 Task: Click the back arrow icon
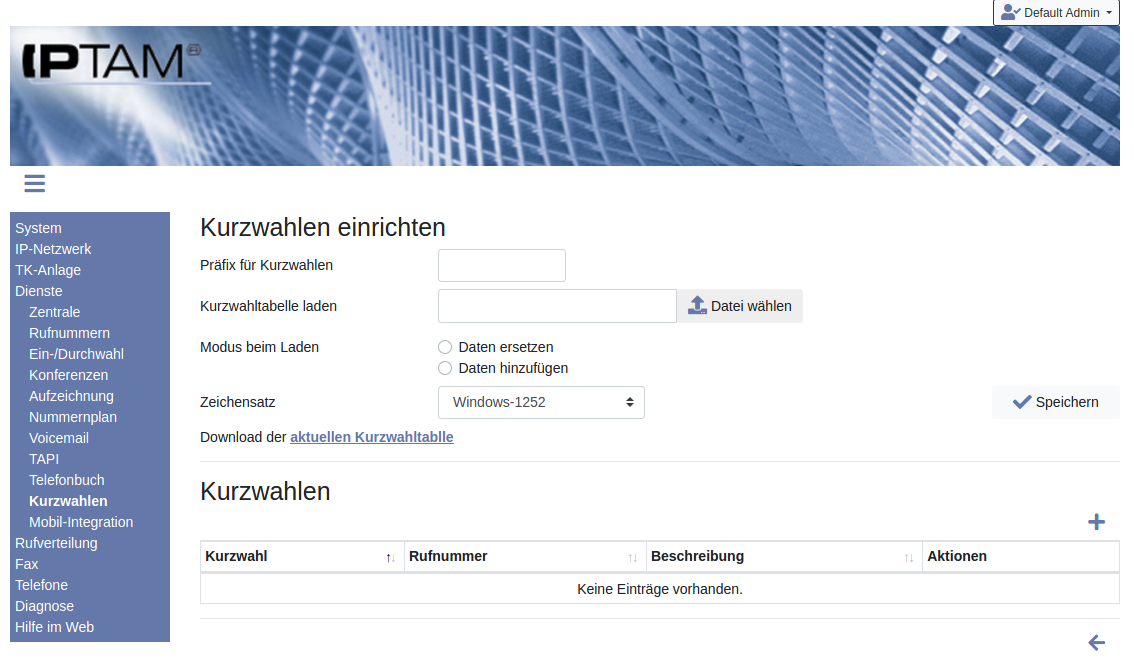click(1096, 642)
